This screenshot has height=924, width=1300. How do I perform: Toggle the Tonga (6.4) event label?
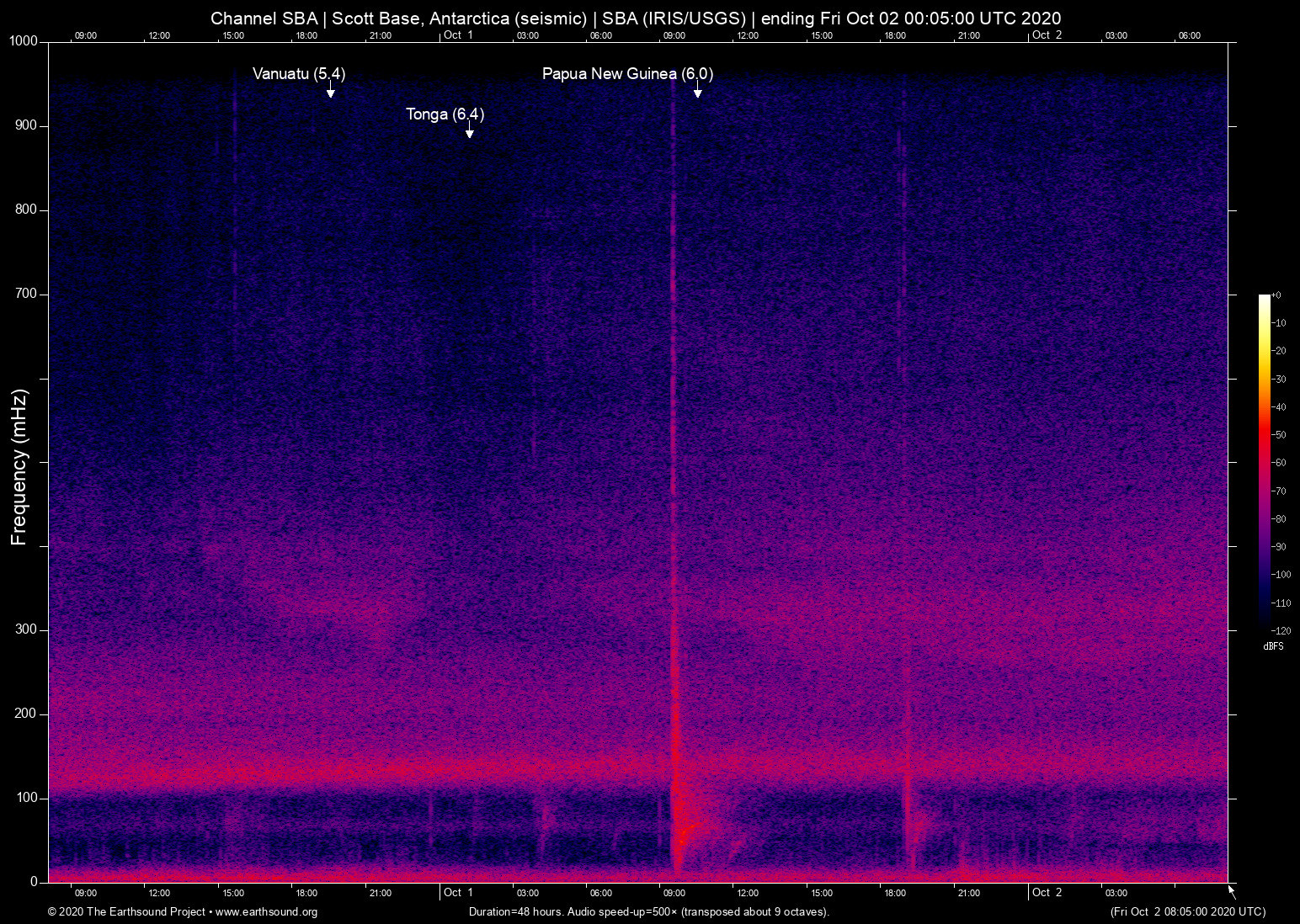point(445,114)
